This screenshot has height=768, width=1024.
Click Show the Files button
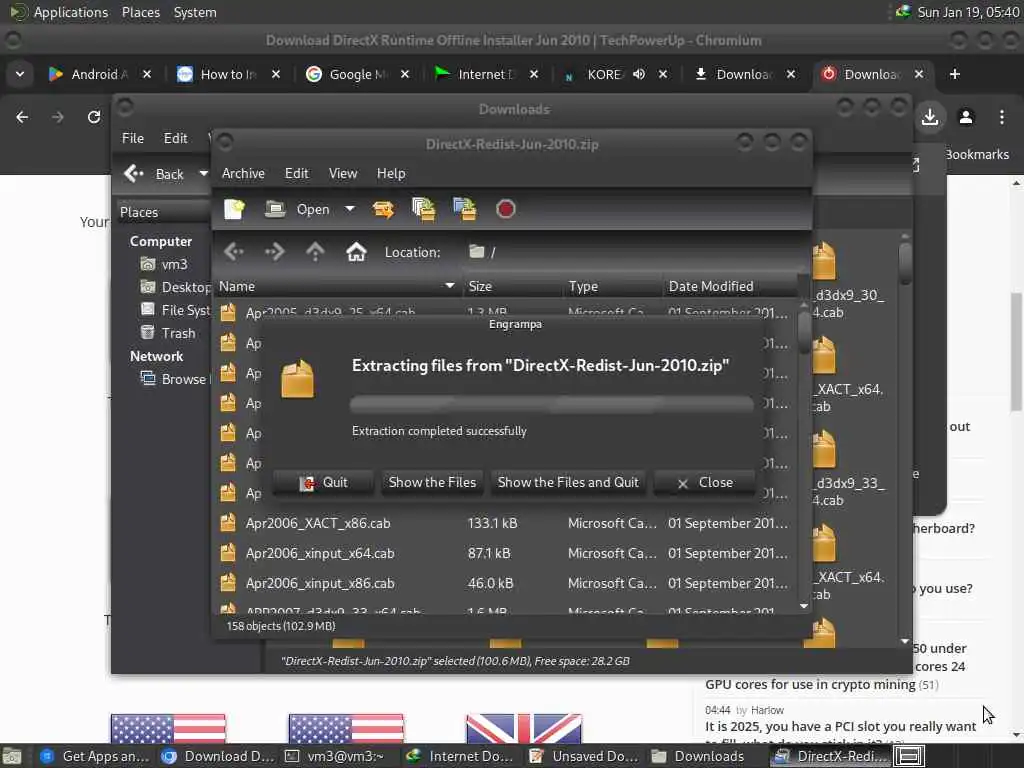[x=432, y=483]
